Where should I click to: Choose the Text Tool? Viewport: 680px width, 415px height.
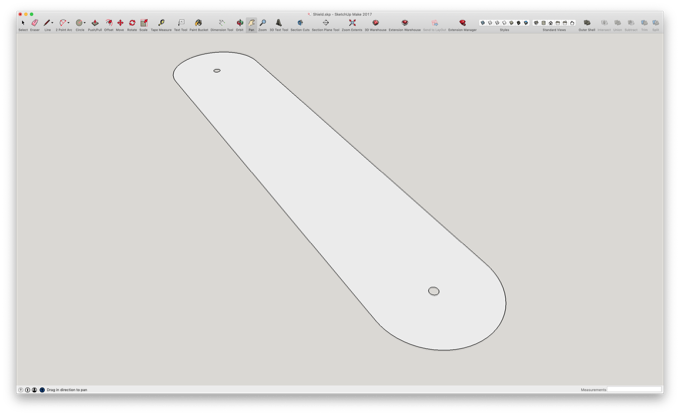tap(181, 23)
